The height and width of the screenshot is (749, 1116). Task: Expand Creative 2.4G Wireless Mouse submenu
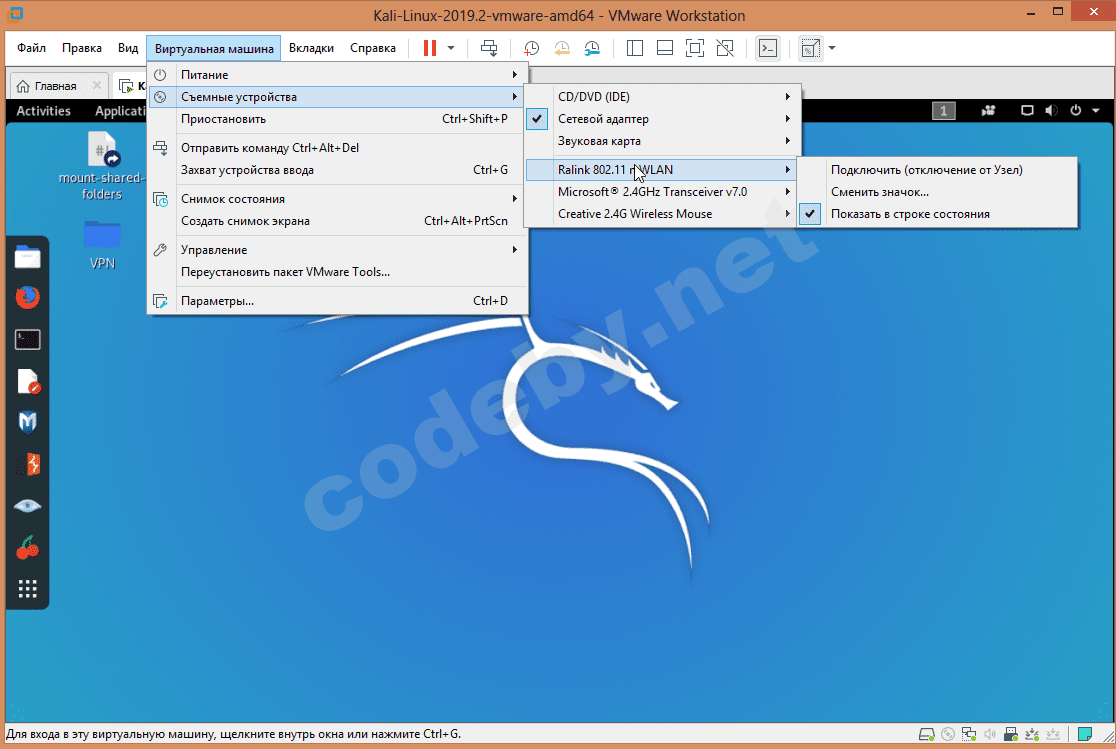(662, 214)
